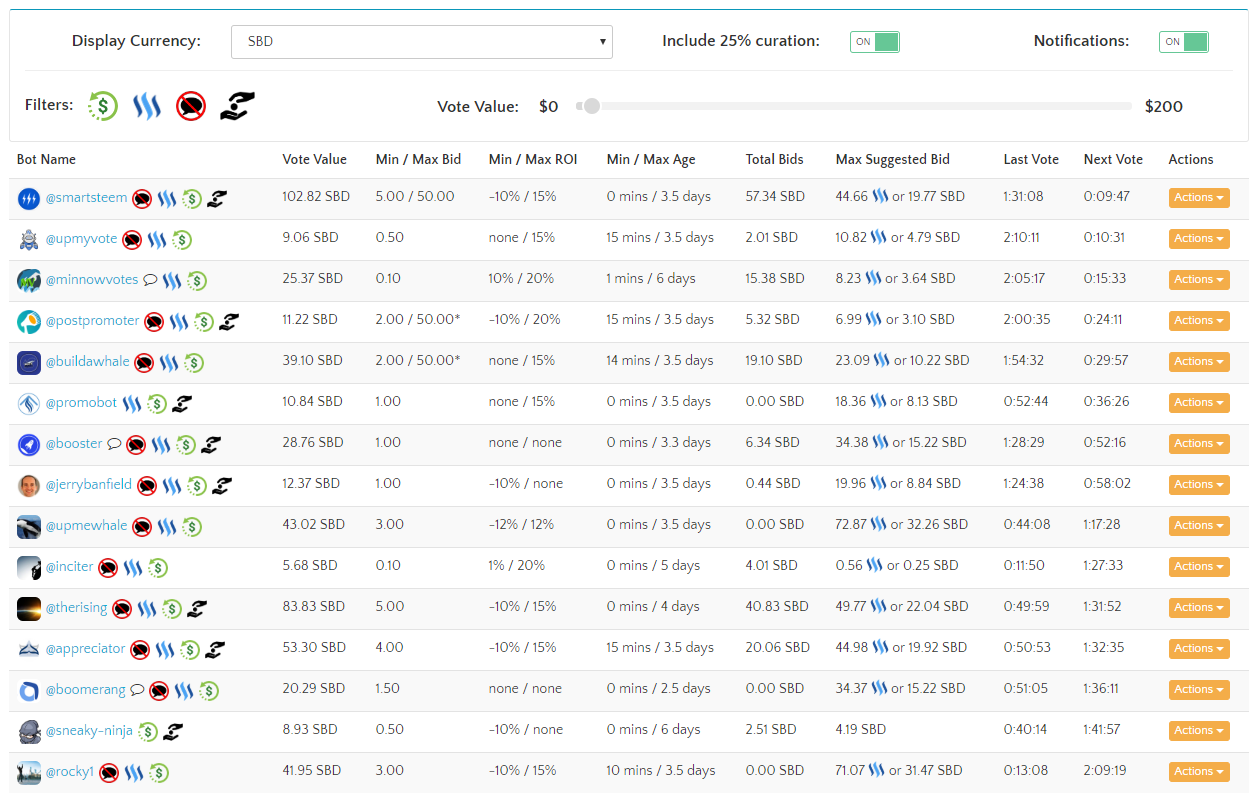Open the @postpromoter bot link

coord(93,321)
